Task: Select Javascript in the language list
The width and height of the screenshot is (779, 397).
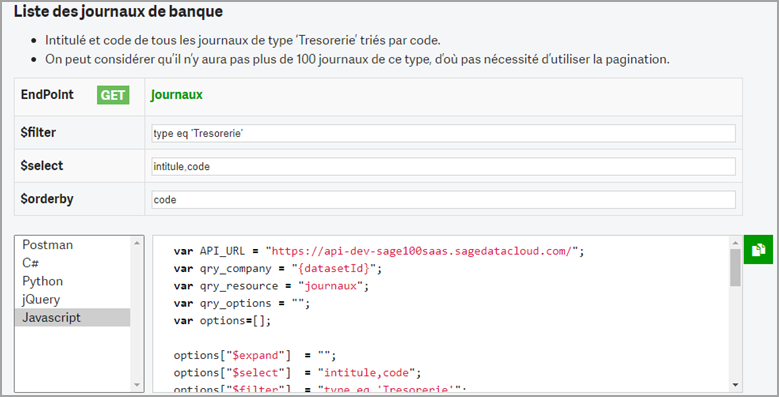Action: [x=73, y=318]
